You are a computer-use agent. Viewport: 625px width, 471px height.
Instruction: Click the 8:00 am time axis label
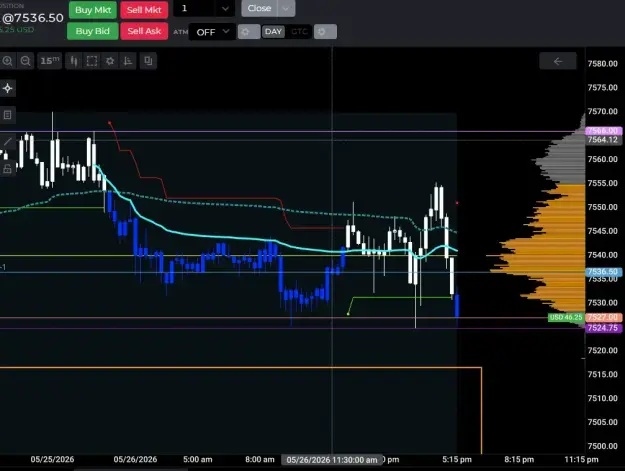[x=260, y=459]
